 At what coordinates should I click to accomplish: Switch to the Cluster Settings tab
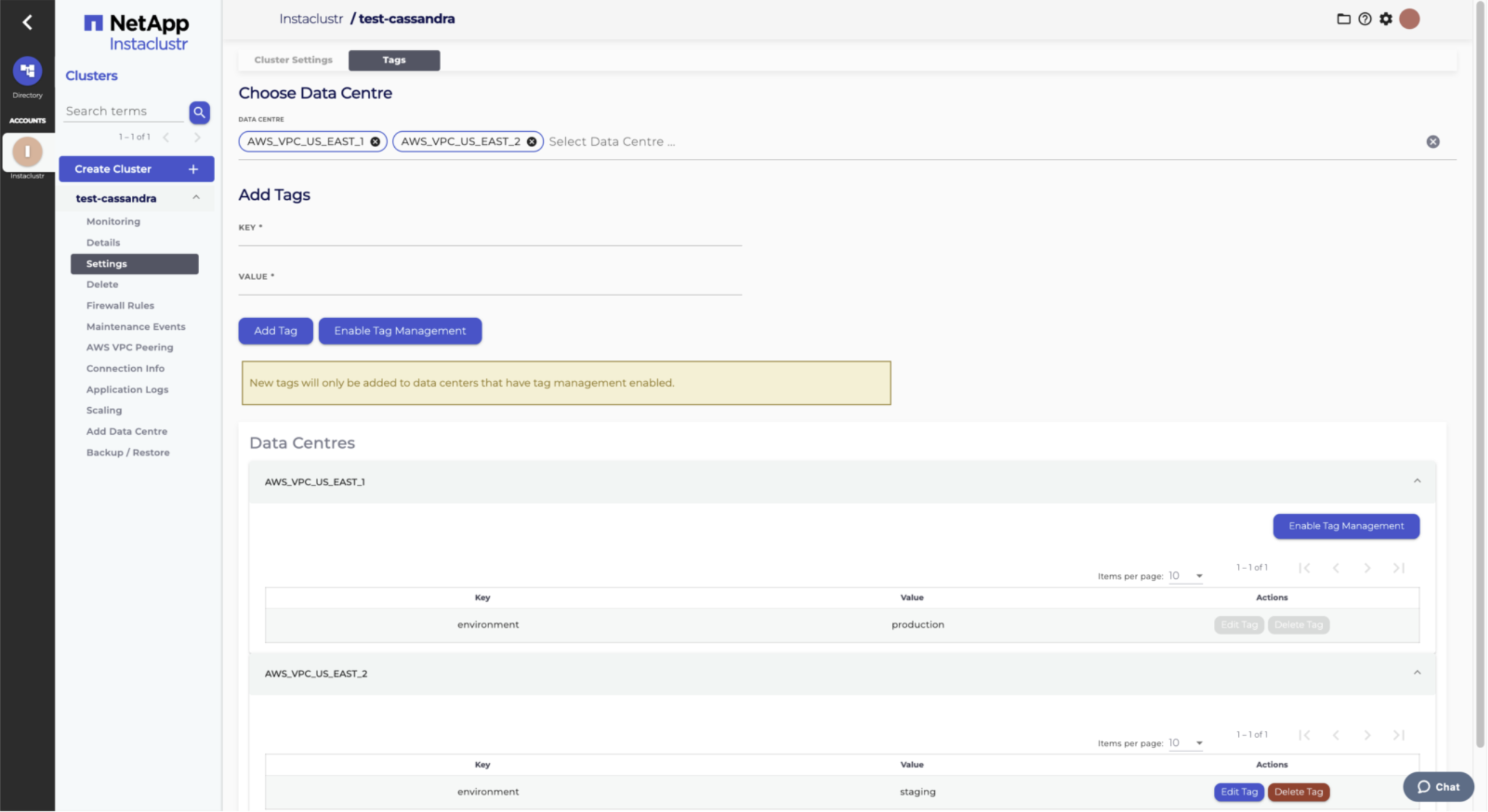click(293, 60)
